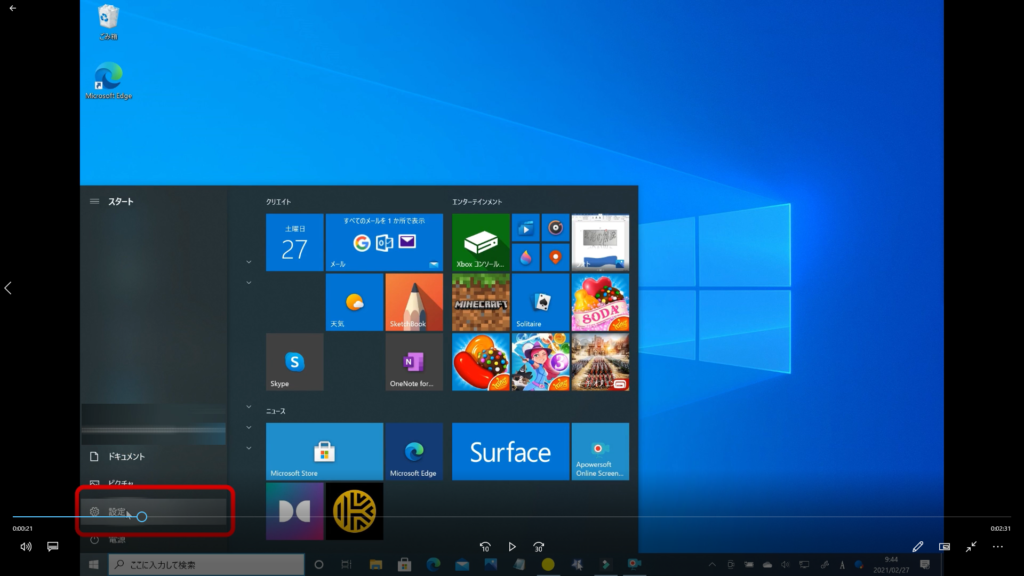Click the pencil edit icon
1024x576 pixels.
coord(918,547)
